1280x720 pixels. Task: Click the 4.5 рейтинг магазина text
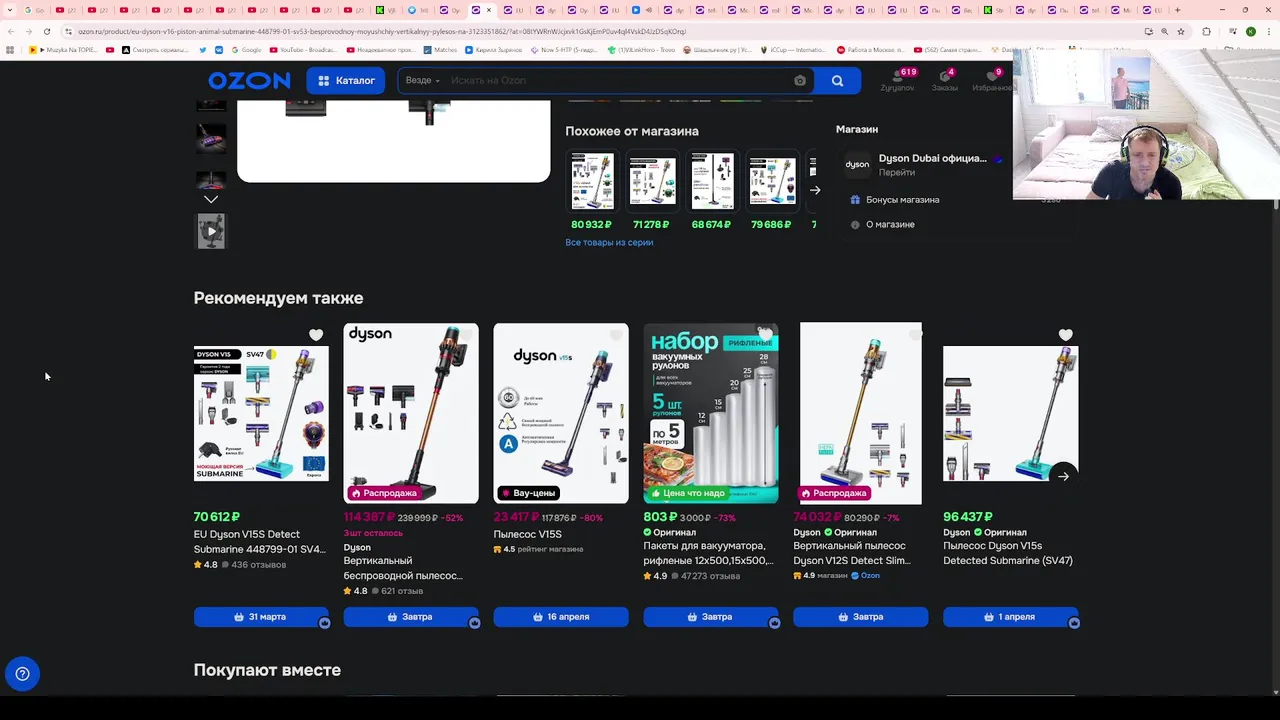[x=538, y=549]
